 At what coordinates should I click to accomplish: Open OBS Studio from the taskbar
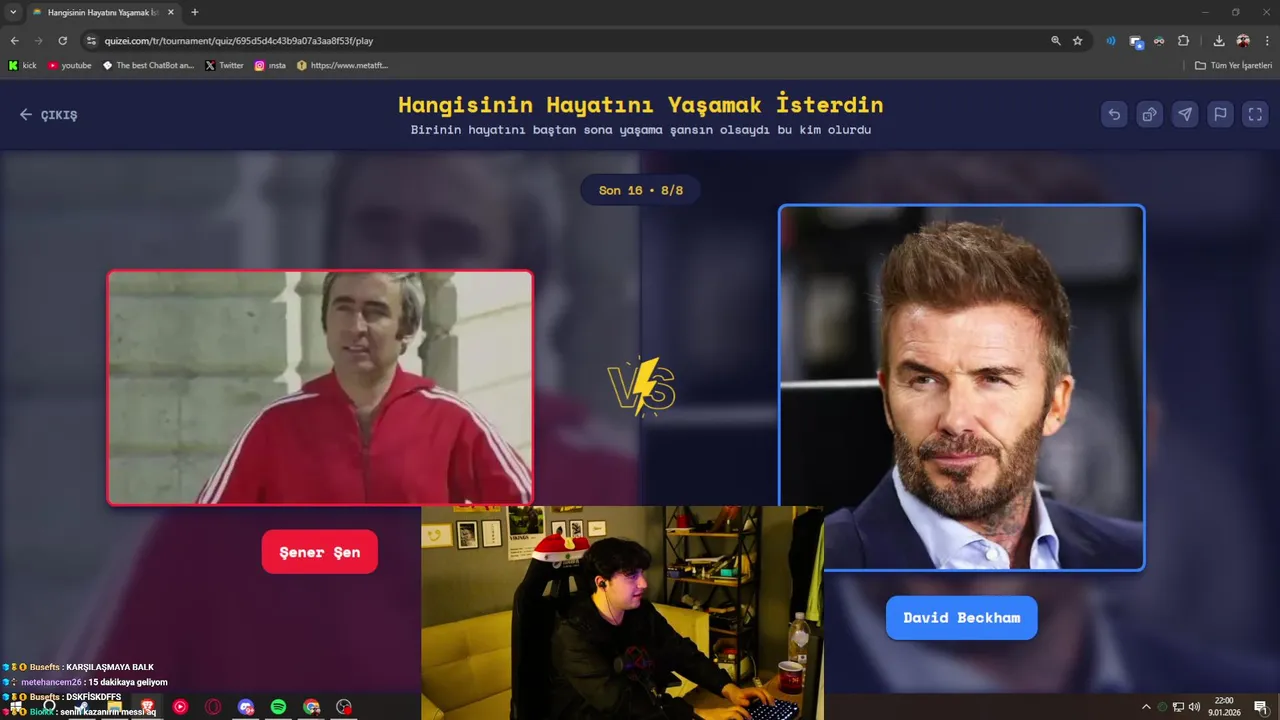coord(345,707)
